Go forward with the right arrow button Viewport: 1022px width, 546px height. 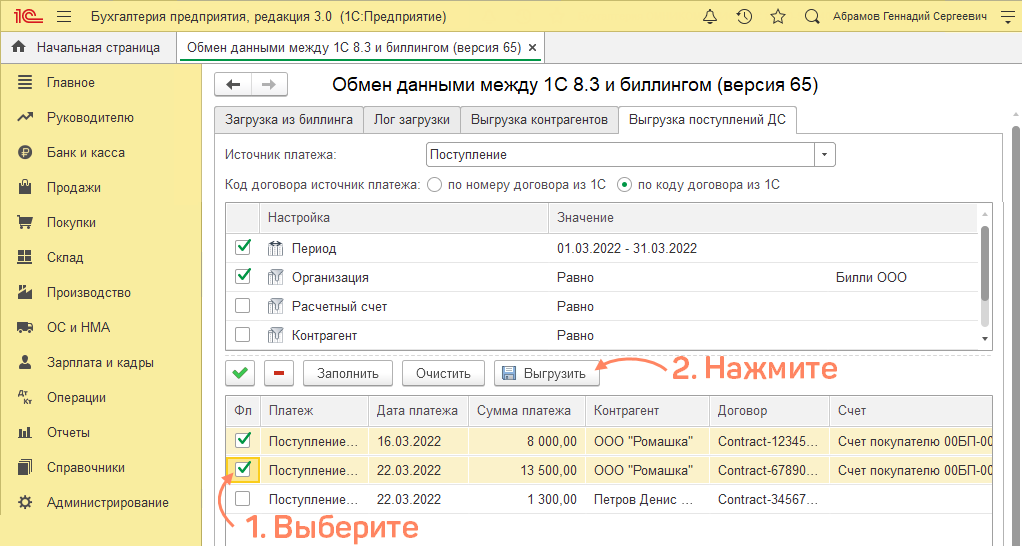[x=269, y=84]
